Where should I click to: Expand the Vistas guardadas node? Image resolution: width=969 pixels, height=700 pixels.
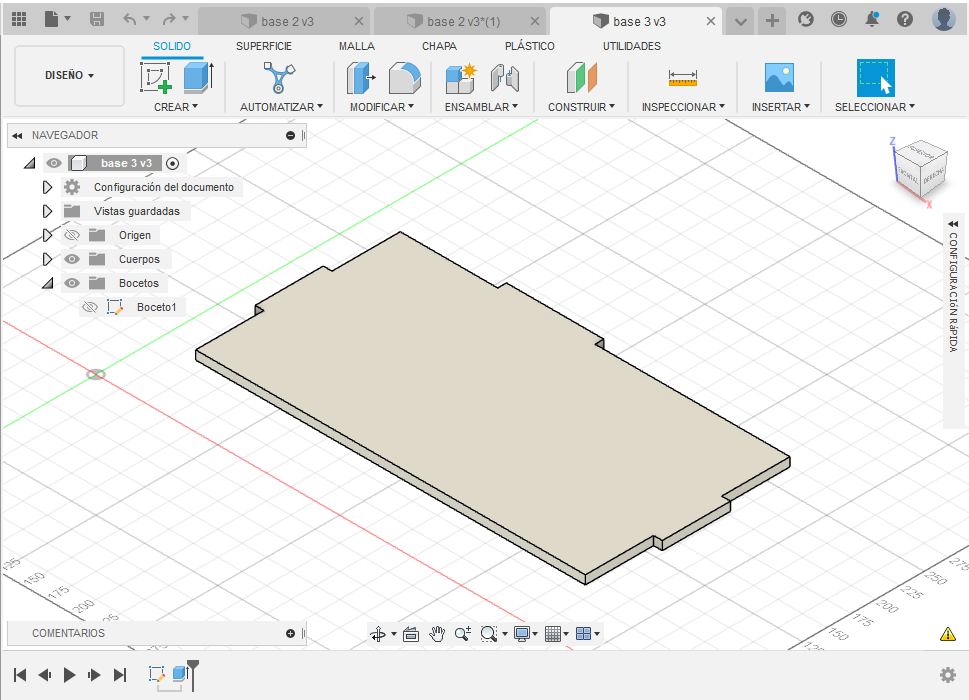pyautogui.click(x=47, y=211)
